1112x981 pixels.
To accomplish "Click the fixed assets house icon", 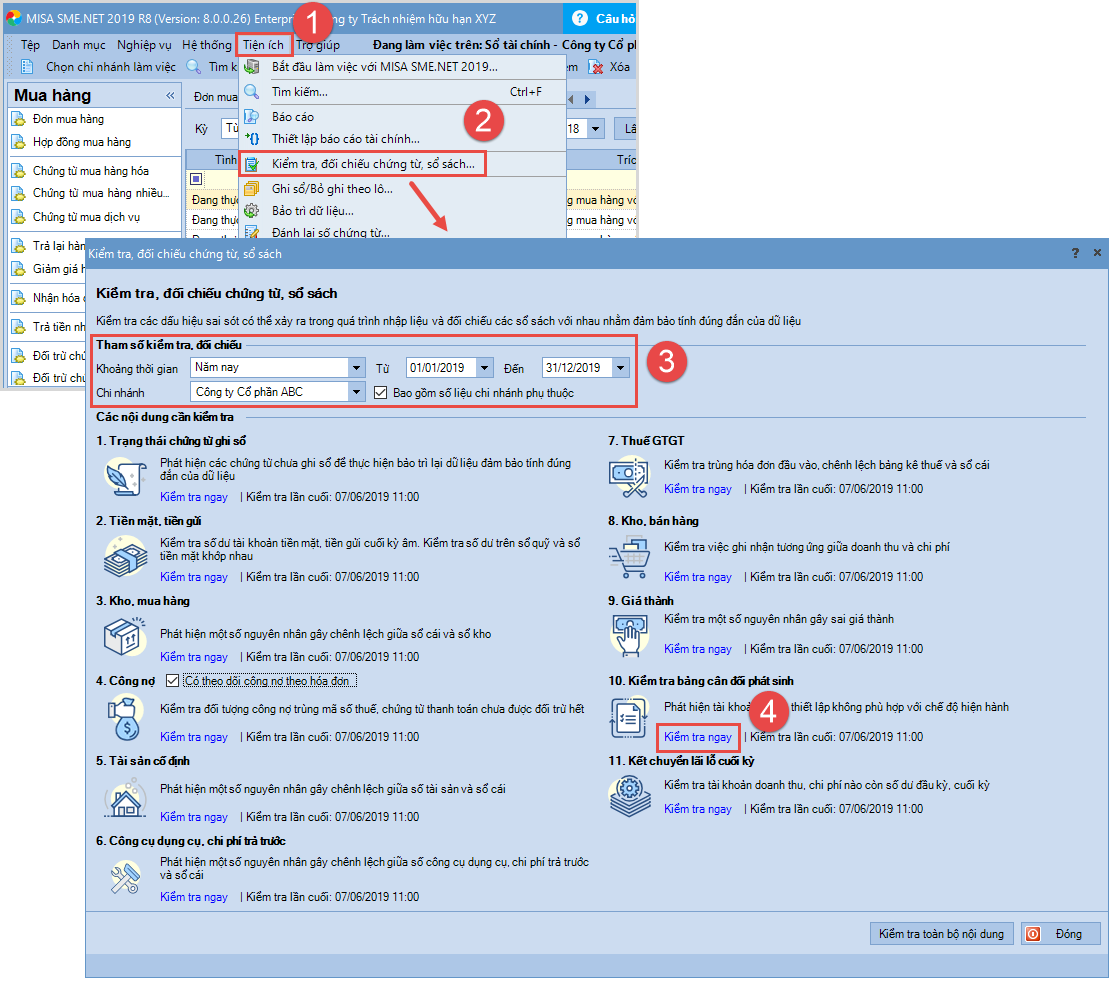I will click(126, 799).
